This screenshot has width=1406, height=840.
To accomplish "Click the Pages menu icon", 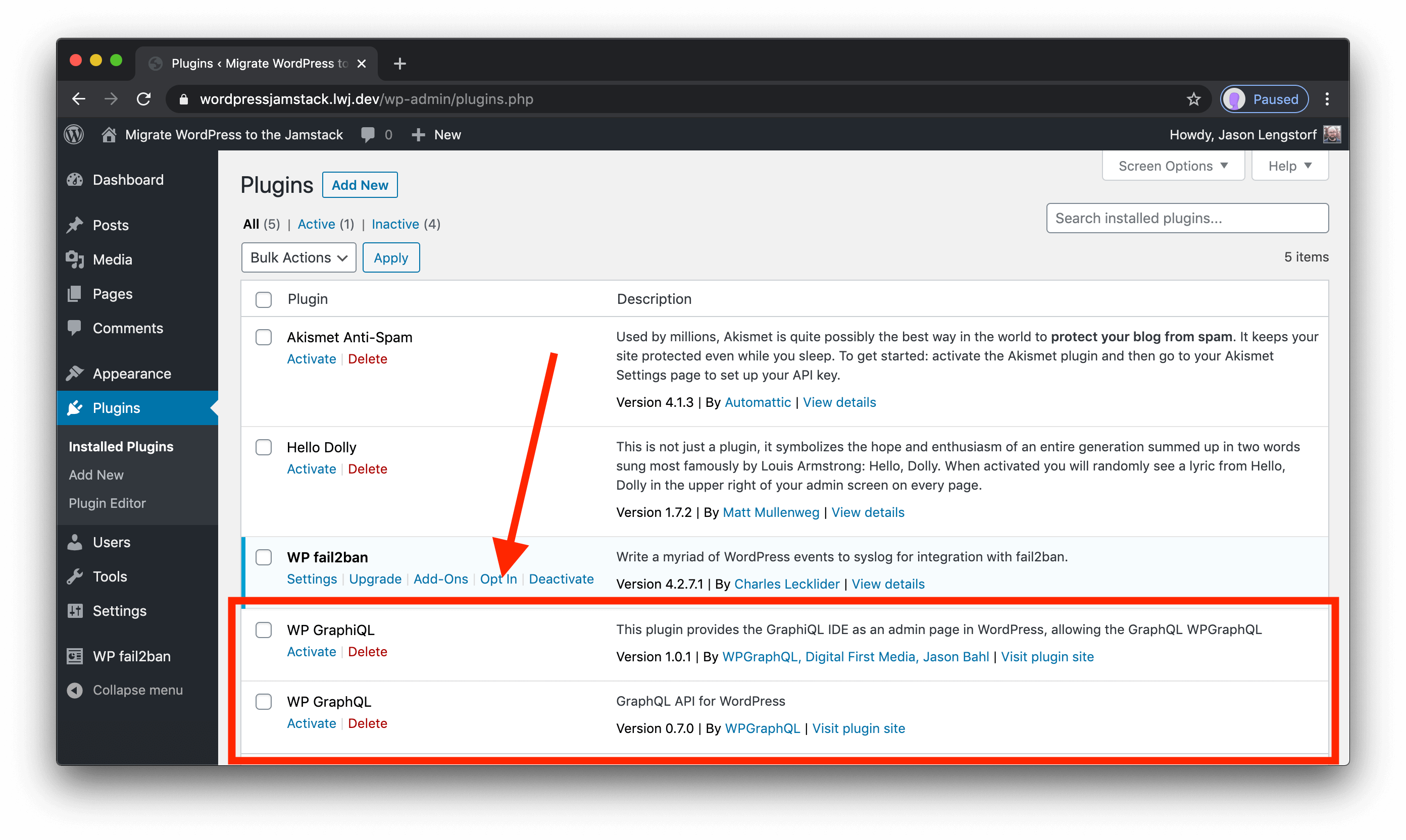I will coord(76,294).
